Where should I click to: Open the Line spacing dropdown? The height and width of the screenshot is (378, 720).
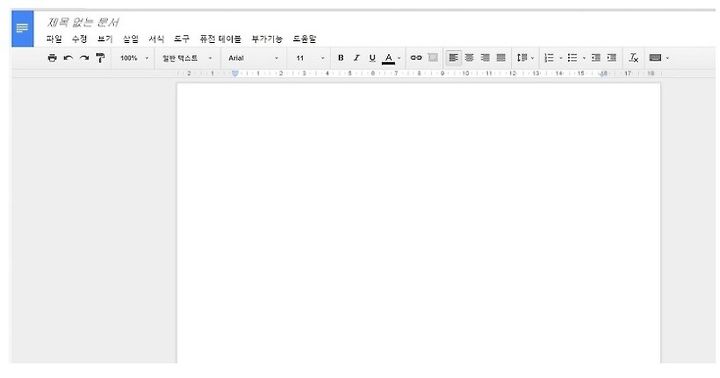(525, 58)
